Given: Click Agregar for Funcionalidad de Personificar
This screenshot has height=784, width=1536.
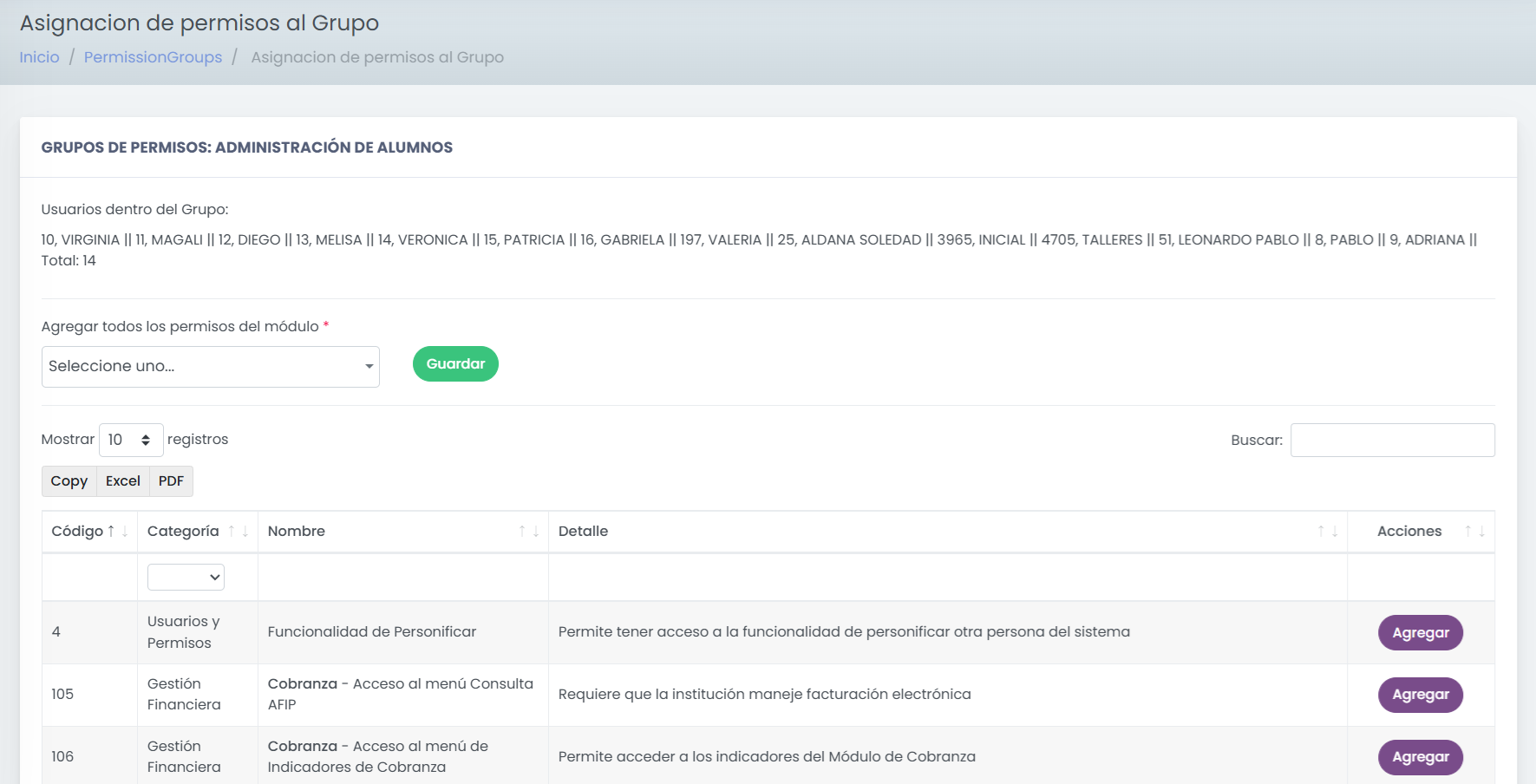Looking at the screenshot, I should click(1421, 632).
